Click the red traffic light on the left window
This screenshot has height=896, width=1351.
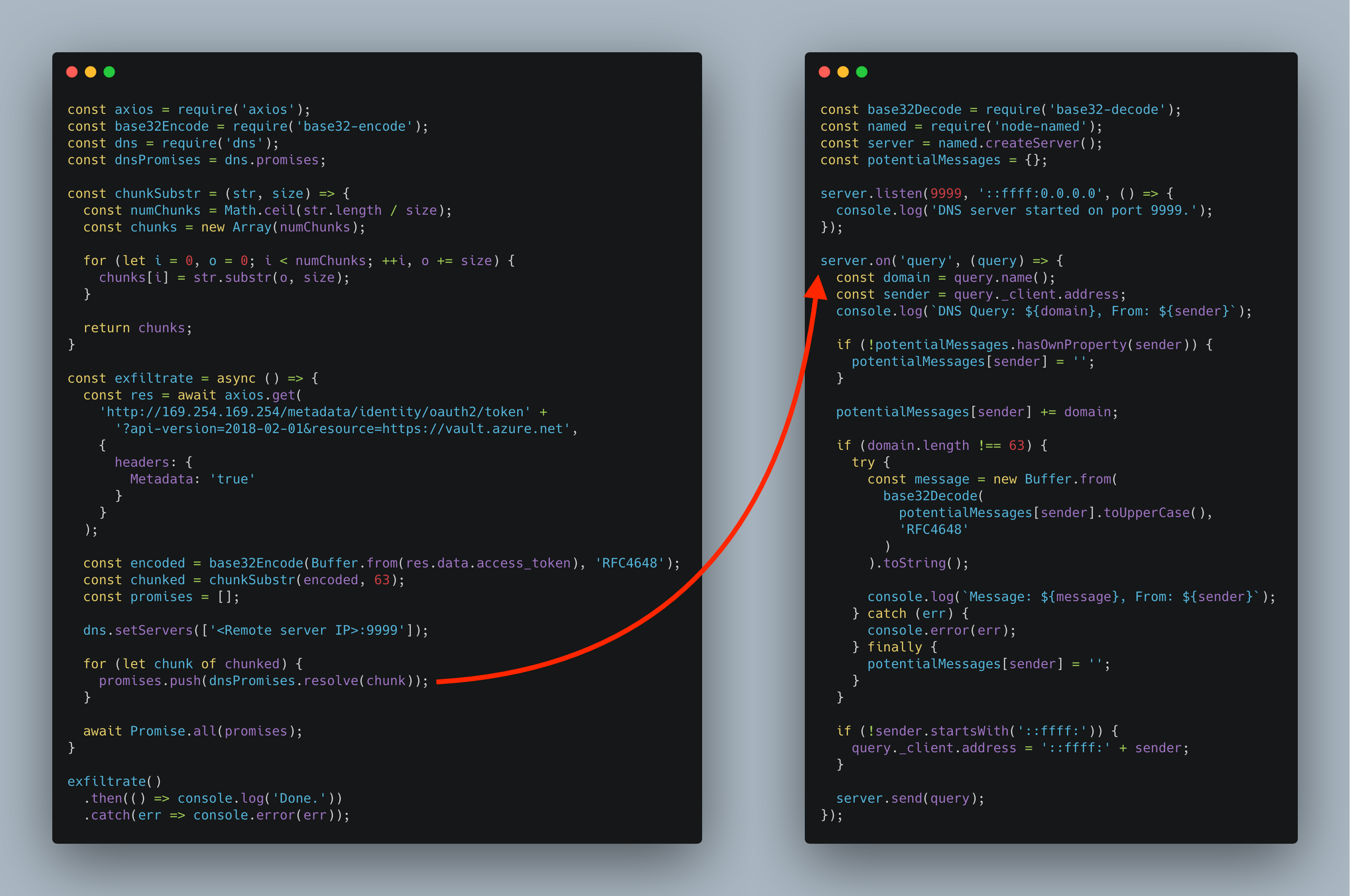coord(72,71)
